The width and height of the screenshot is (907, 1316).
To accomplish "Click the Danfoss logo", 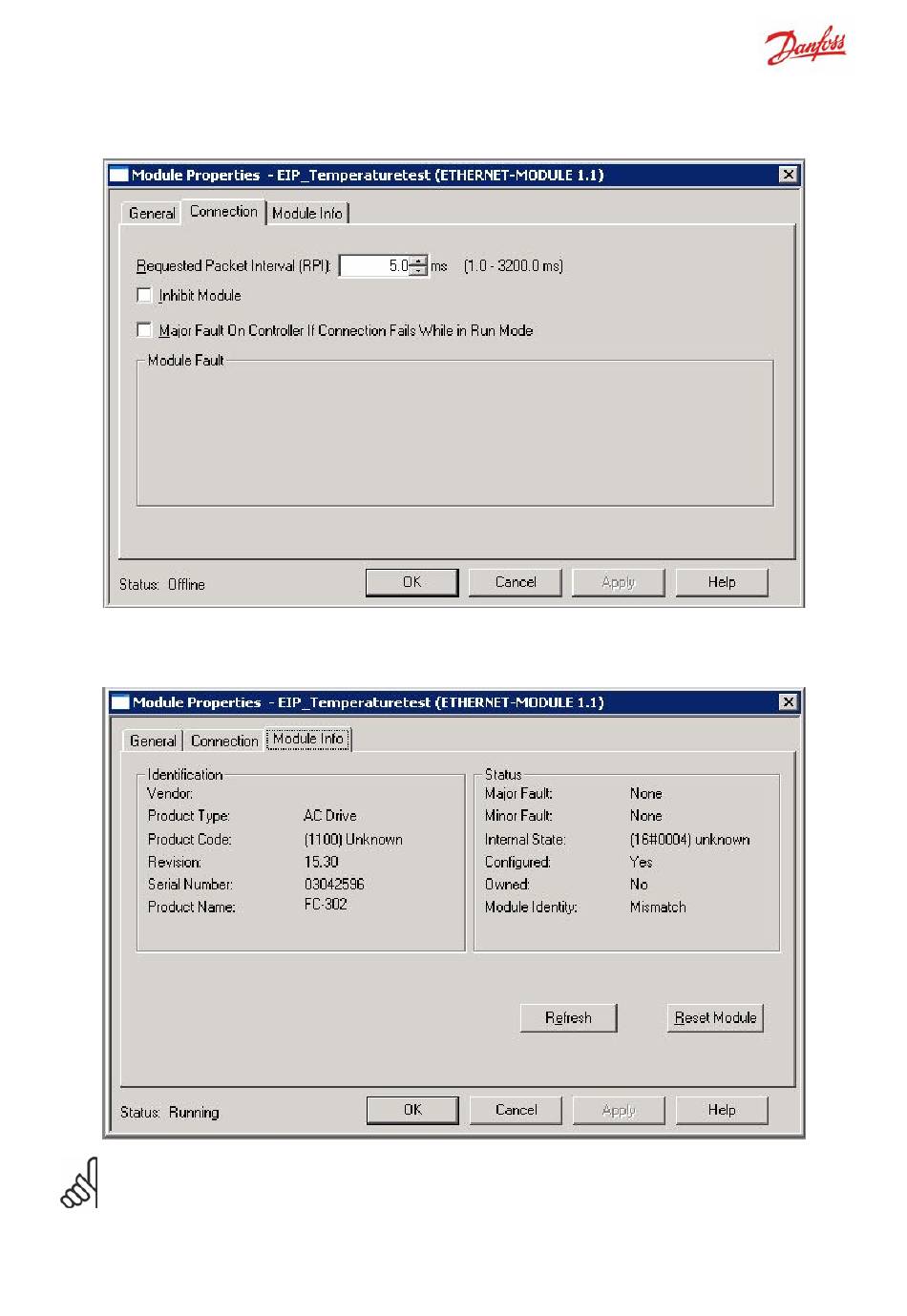I will point(806,45).
